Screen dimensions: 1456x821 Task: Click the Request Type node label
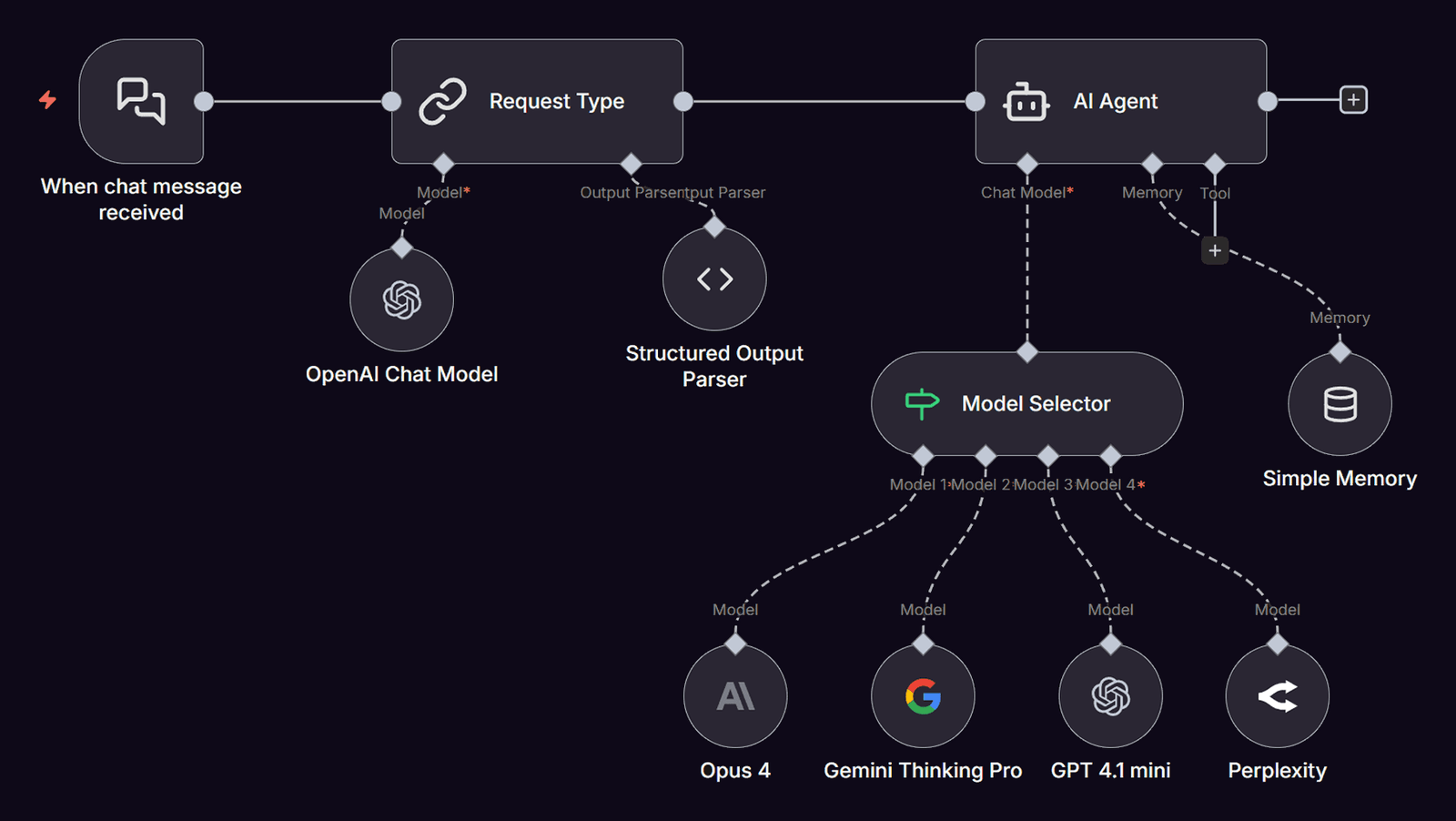tap(557, 101)
